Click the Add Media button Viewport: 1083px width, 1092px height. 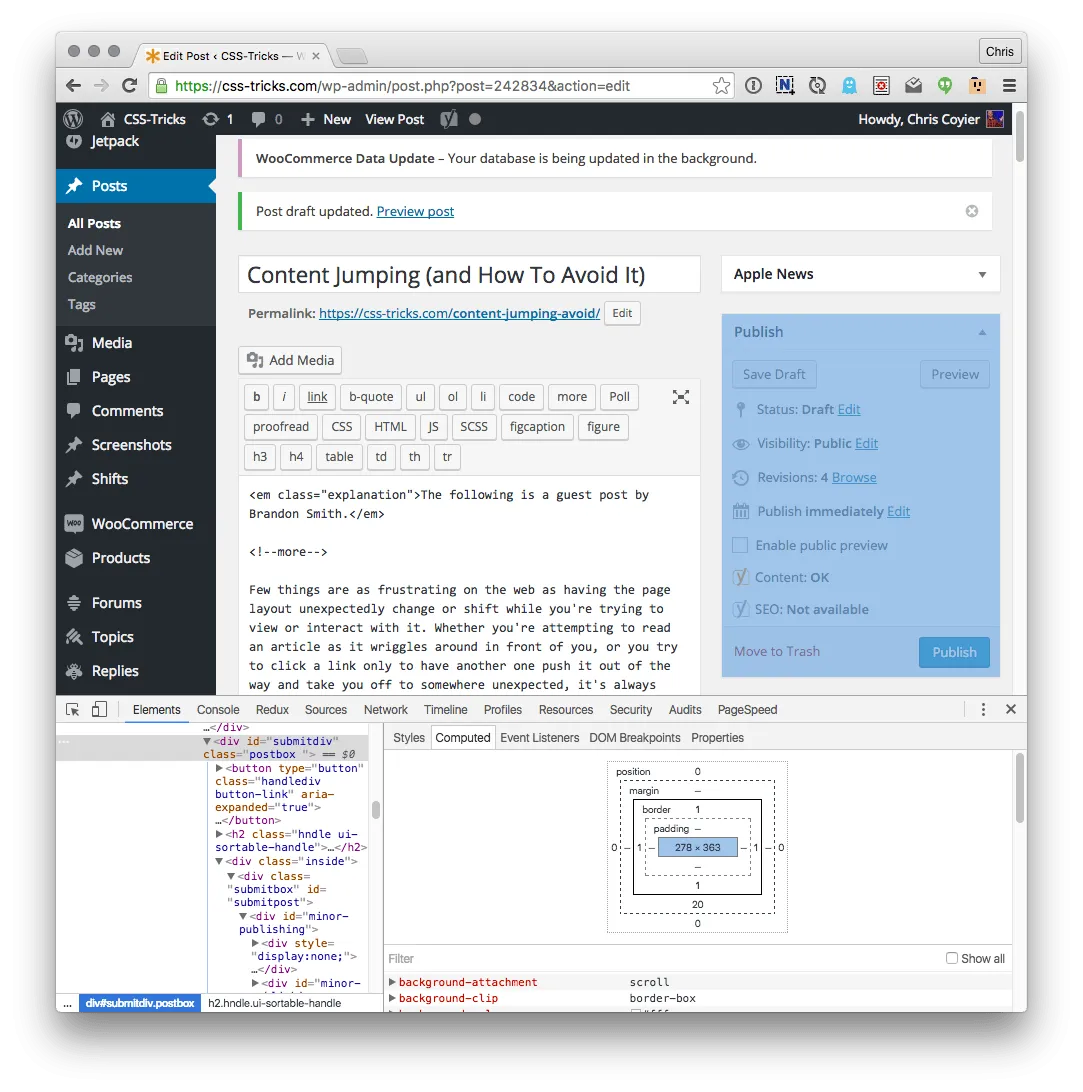pos(290,360)
